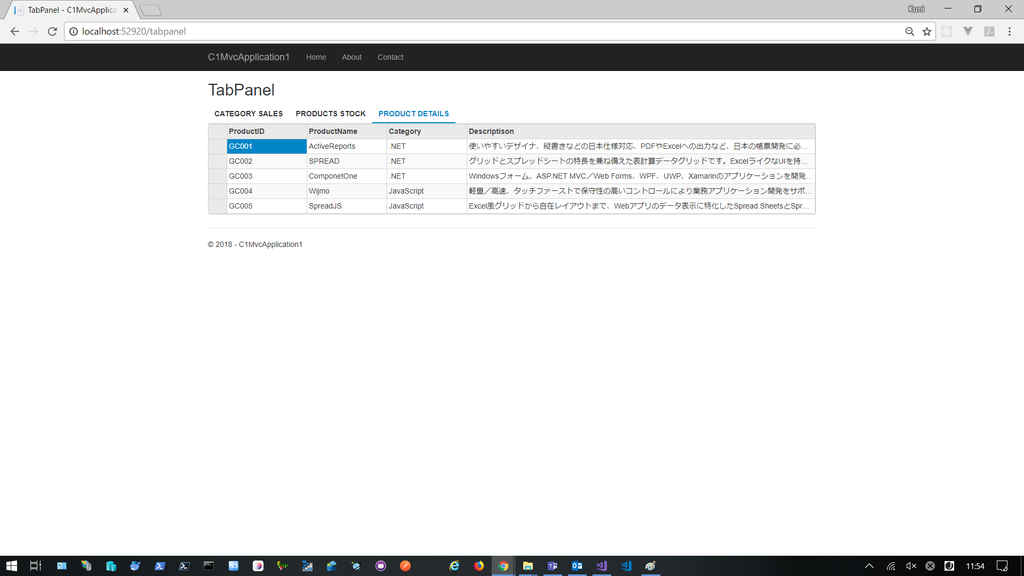Close the TabPanel browser tab
The width and height of the screenshot is (1024, 576).
click(125, 10)
